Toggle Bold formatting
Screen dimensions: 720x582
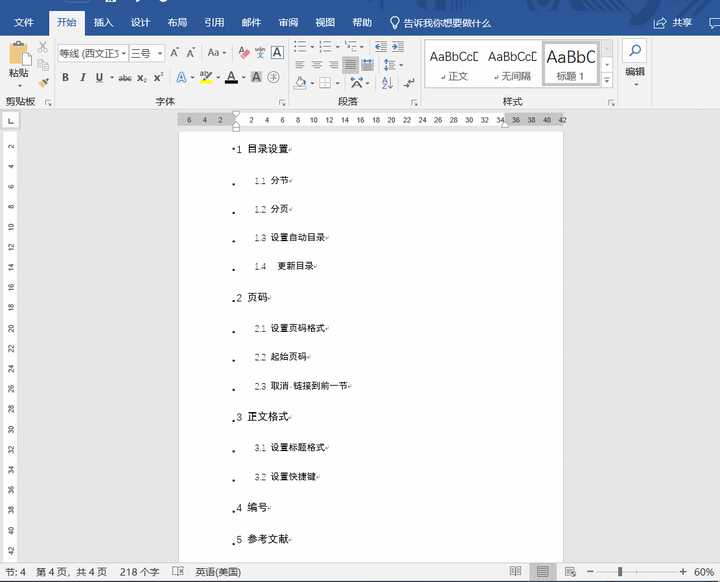pos(66,78)
